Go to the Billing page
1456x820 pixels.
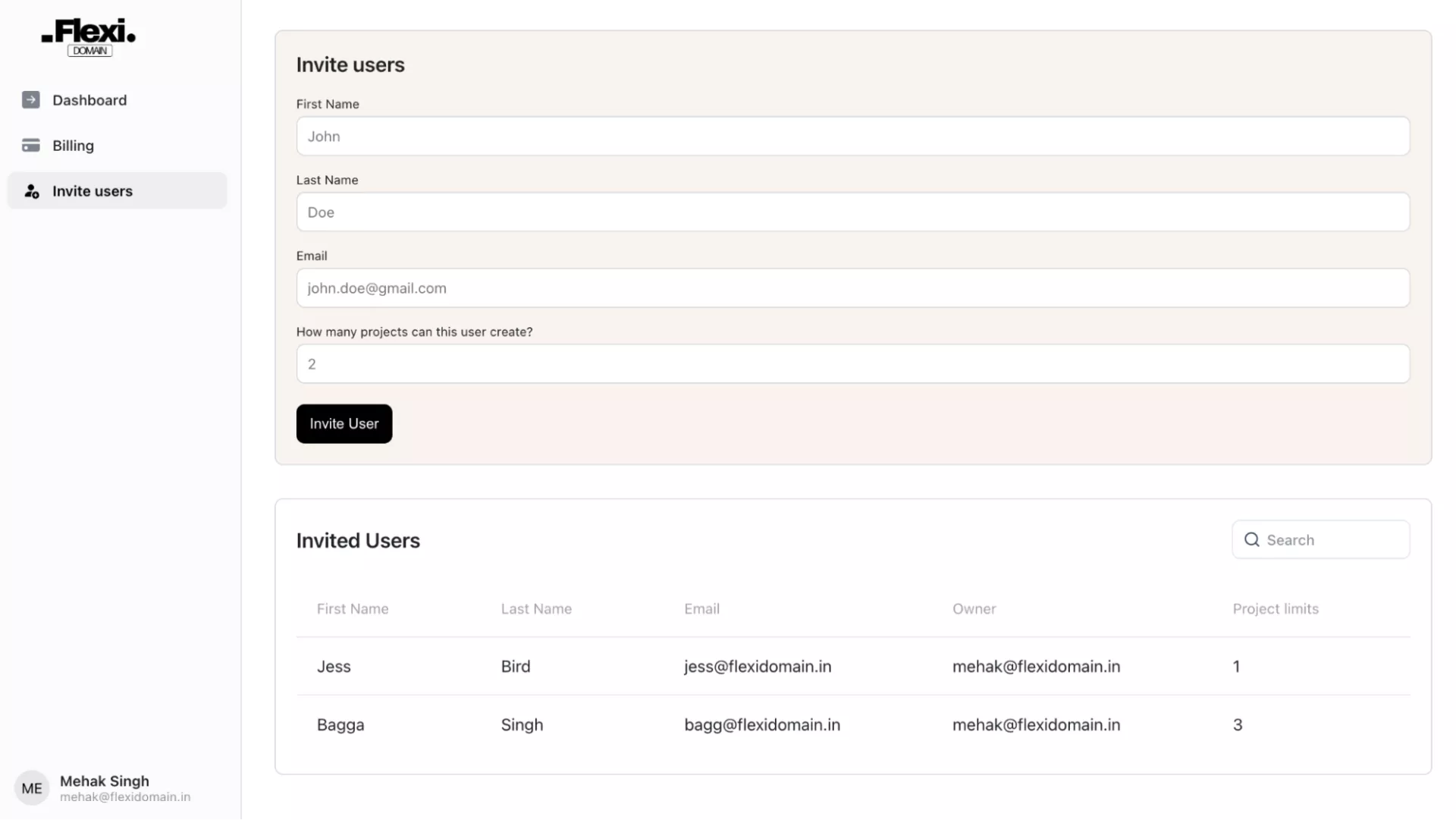(73, 146)
